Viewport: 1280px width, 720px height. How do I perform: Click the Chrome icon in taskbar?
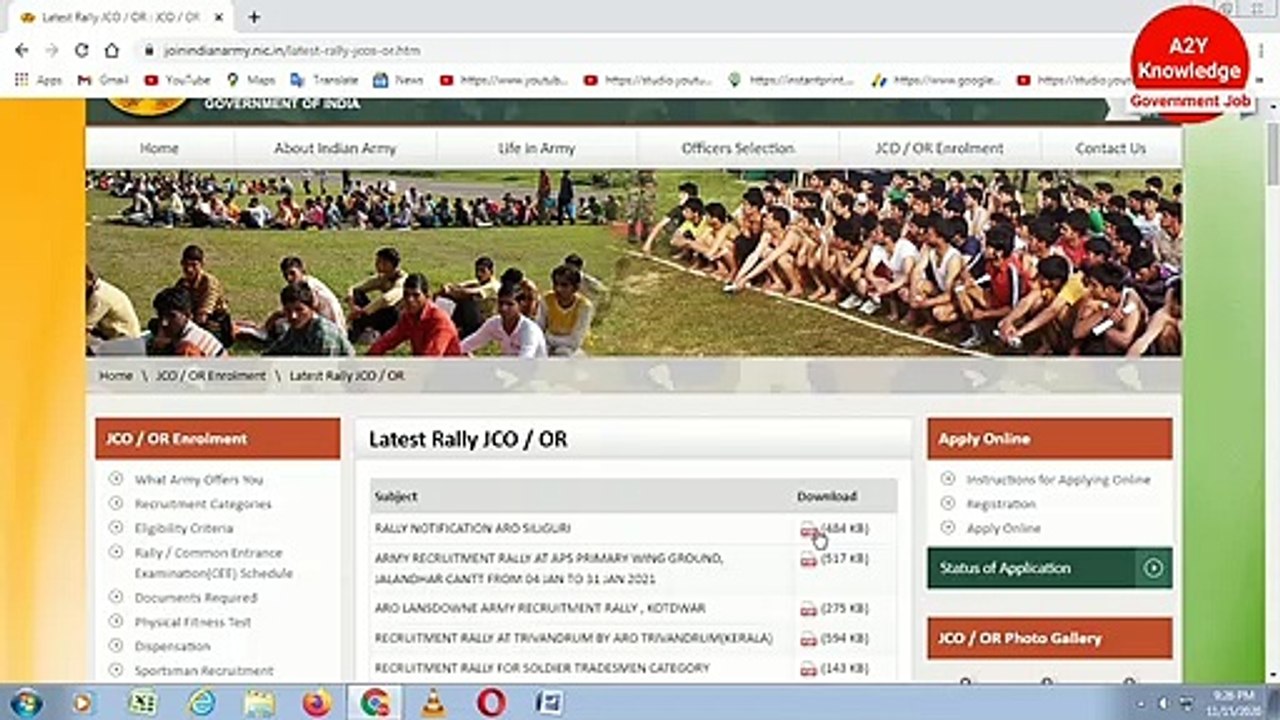point(375,703)
